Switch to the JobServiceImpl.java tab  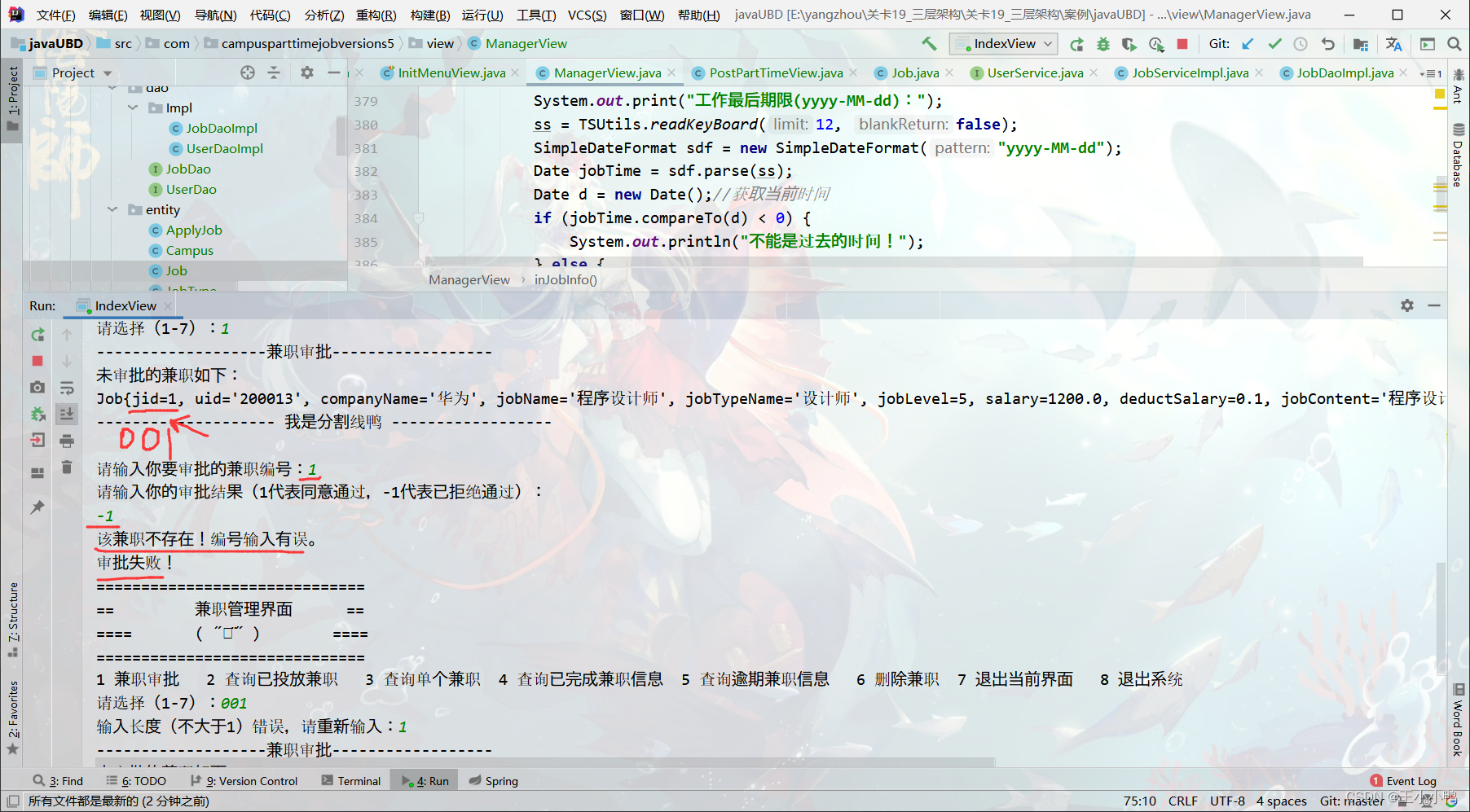1189,73
